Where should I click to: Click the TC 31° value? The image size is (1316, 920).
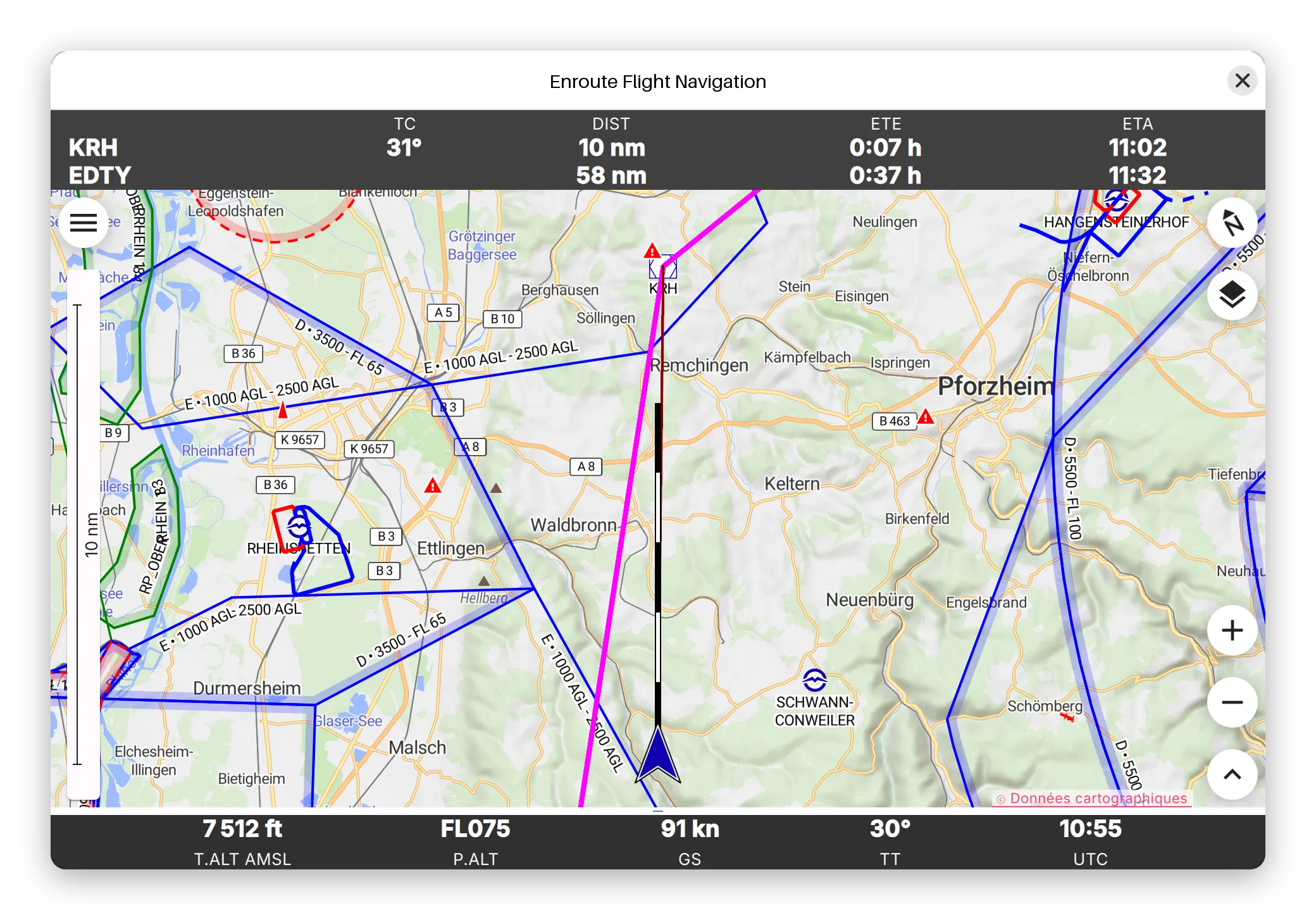tap(404, 147)
